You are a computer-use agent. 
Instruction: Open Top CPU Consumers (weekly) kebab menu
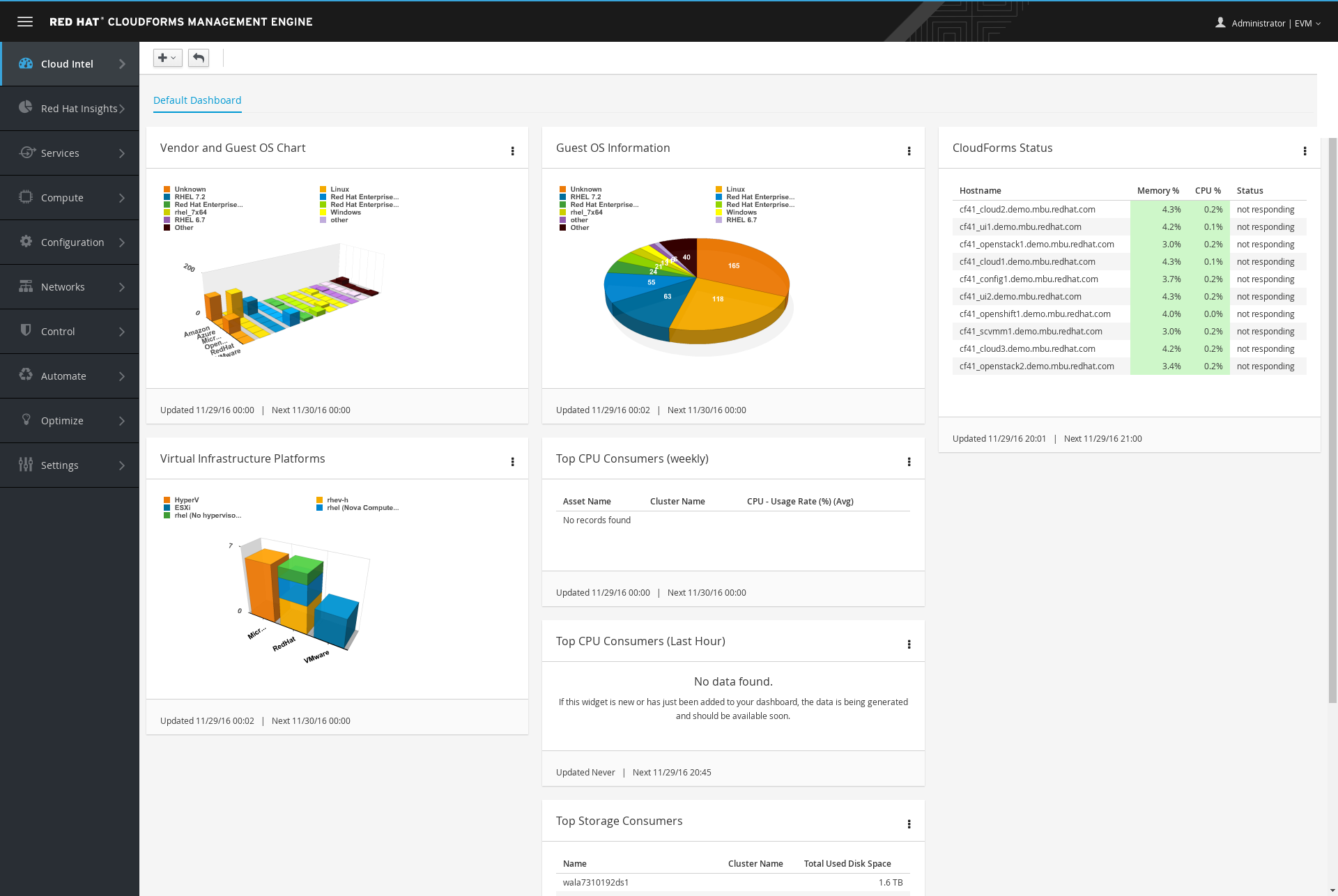point(909,462)
